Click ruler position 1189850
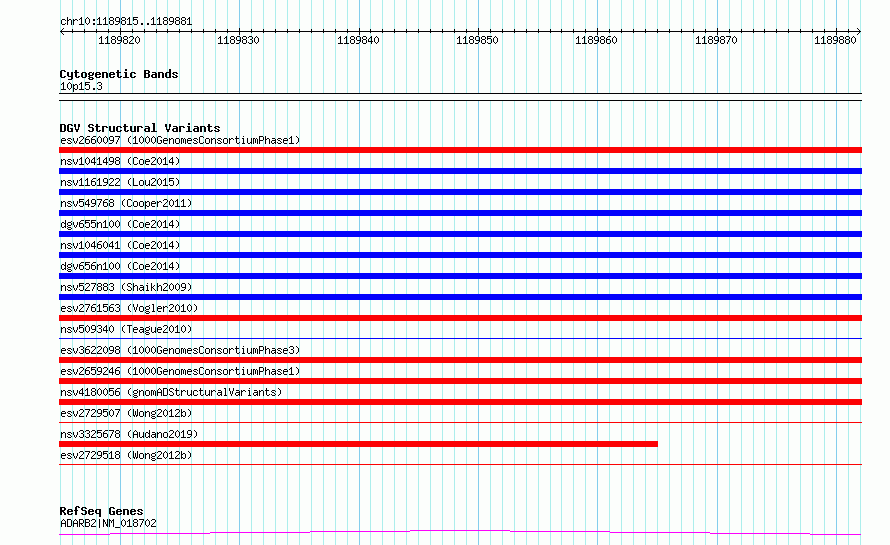 [477, 40]
